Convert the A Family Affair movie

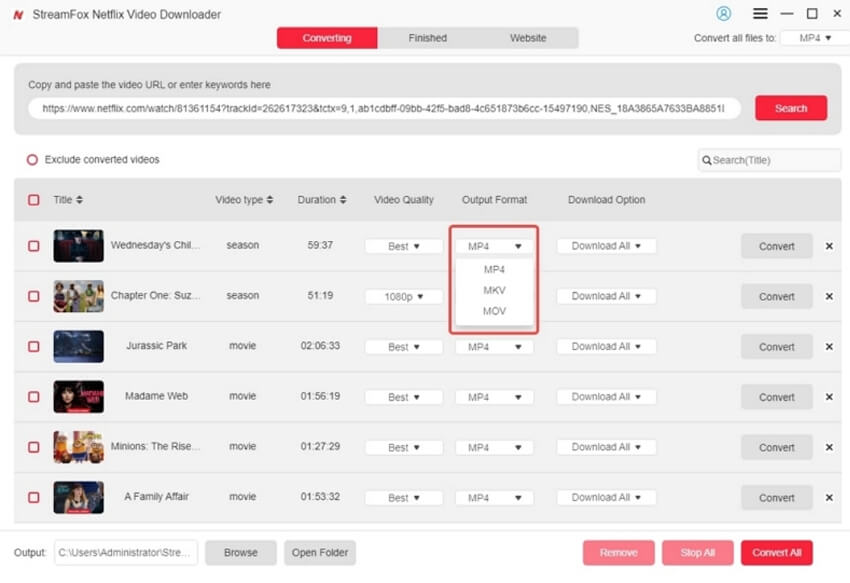(x=776, y=497)
